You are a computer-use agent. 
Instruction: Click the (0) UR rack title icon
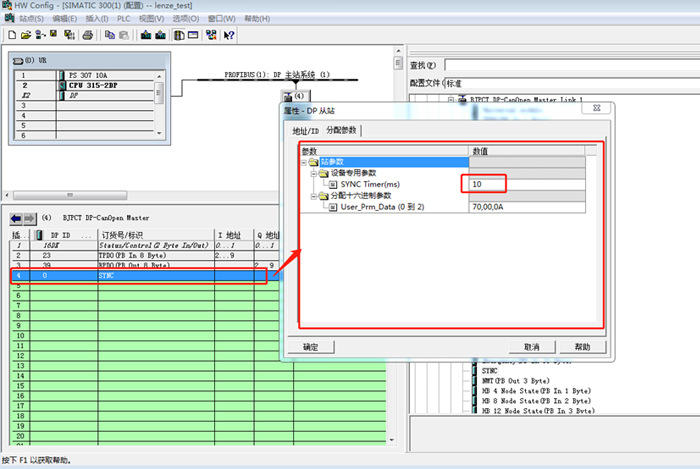(x=18, y=61)
